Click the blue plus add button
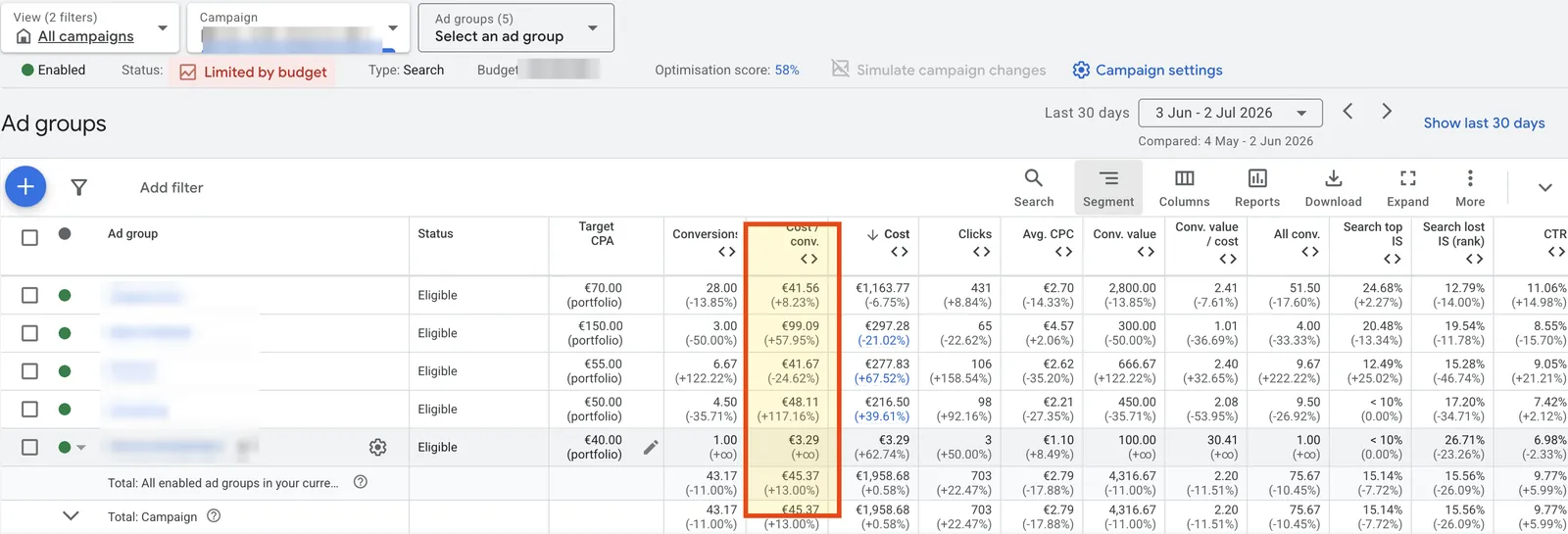 (25, 186)
